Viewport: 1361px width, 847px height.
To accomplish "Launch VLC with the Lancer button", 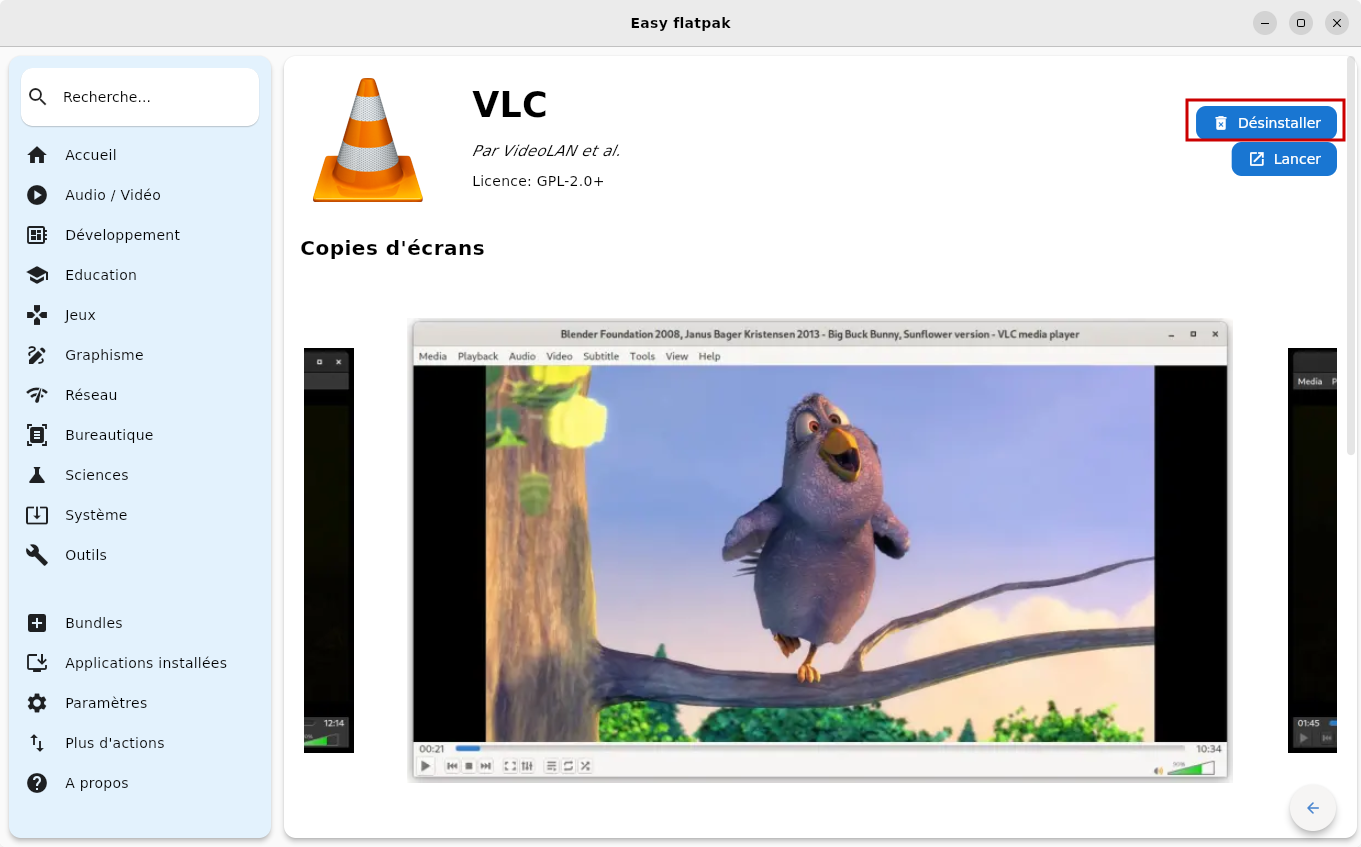I will pos(1284,159).
